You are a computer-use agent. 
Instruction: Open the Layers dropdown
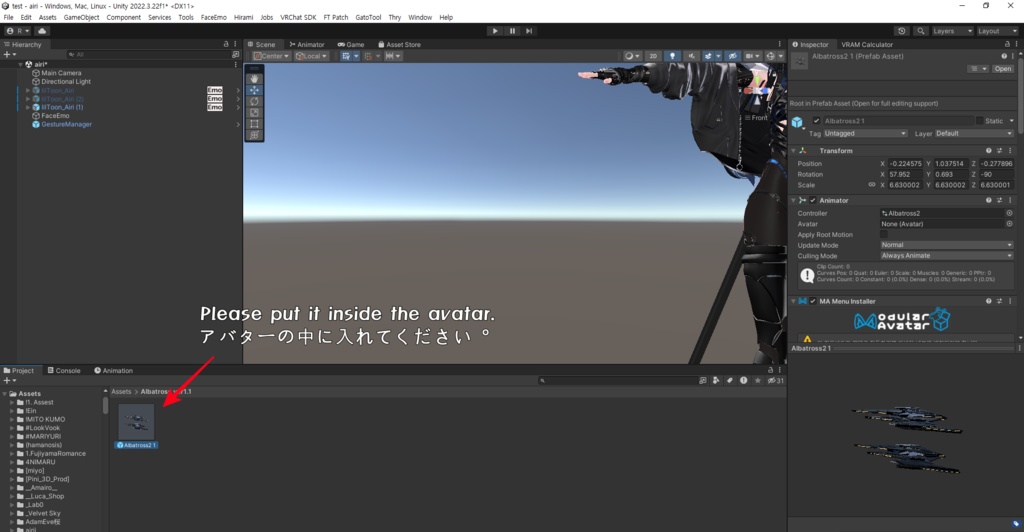(952, 31)
